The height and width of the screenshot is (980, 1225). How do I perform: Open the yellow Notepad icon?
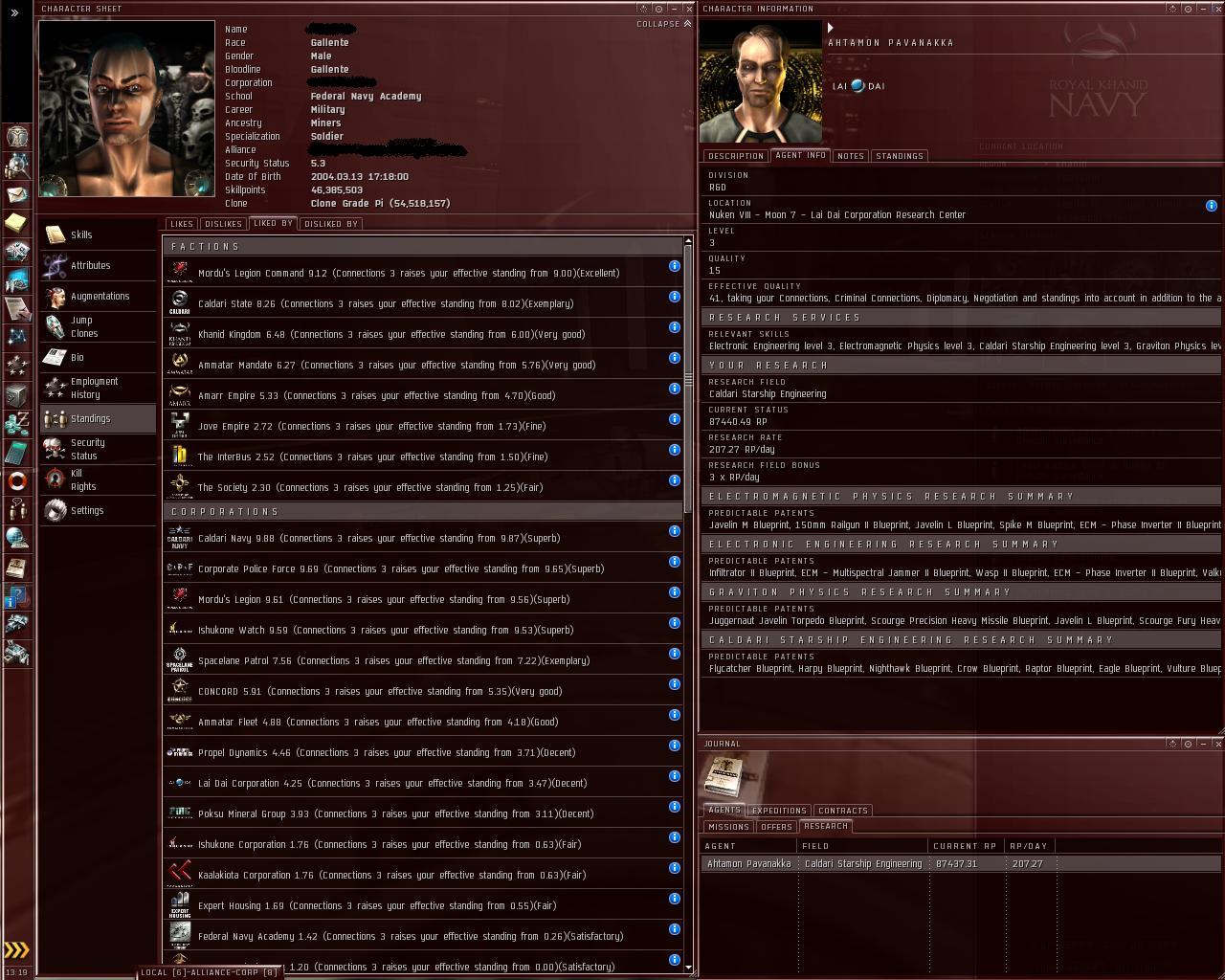[x=17, y=223]
